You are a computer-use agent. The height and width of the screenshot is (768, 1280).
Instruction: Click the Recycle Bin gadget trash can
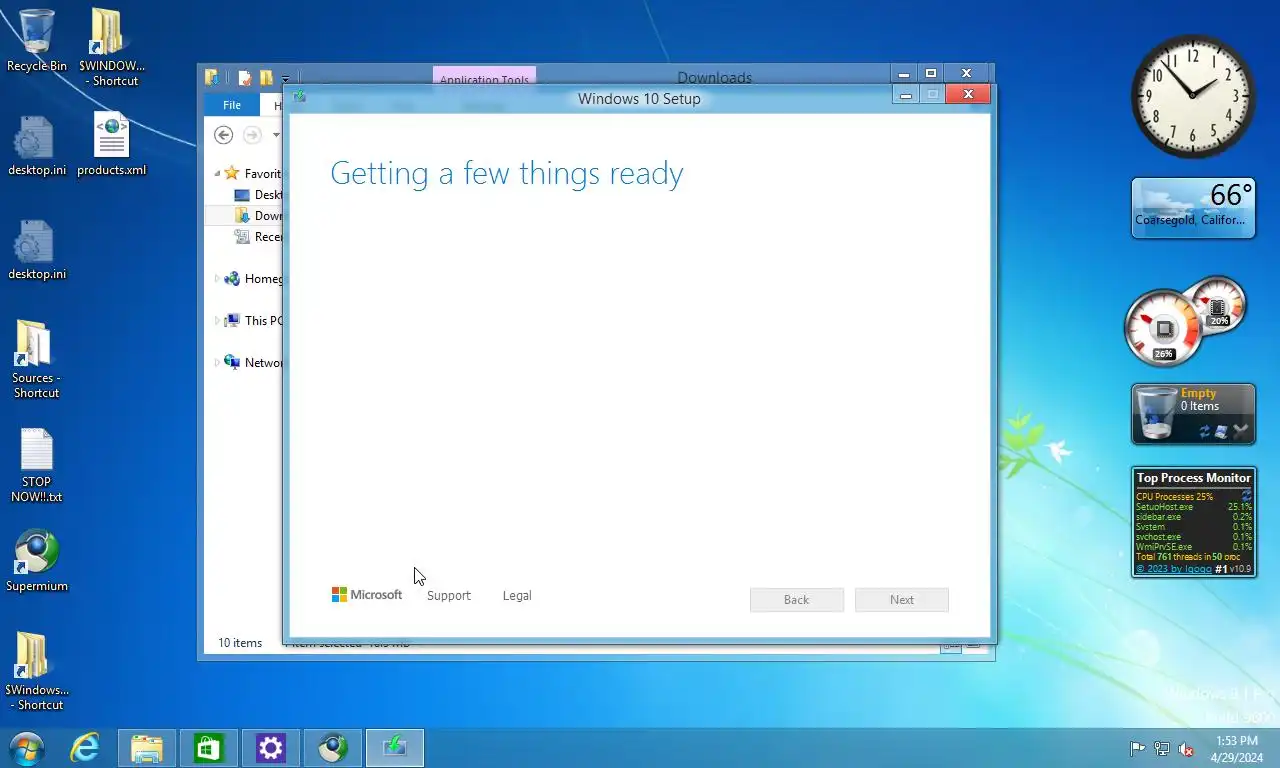(1157, 414)
